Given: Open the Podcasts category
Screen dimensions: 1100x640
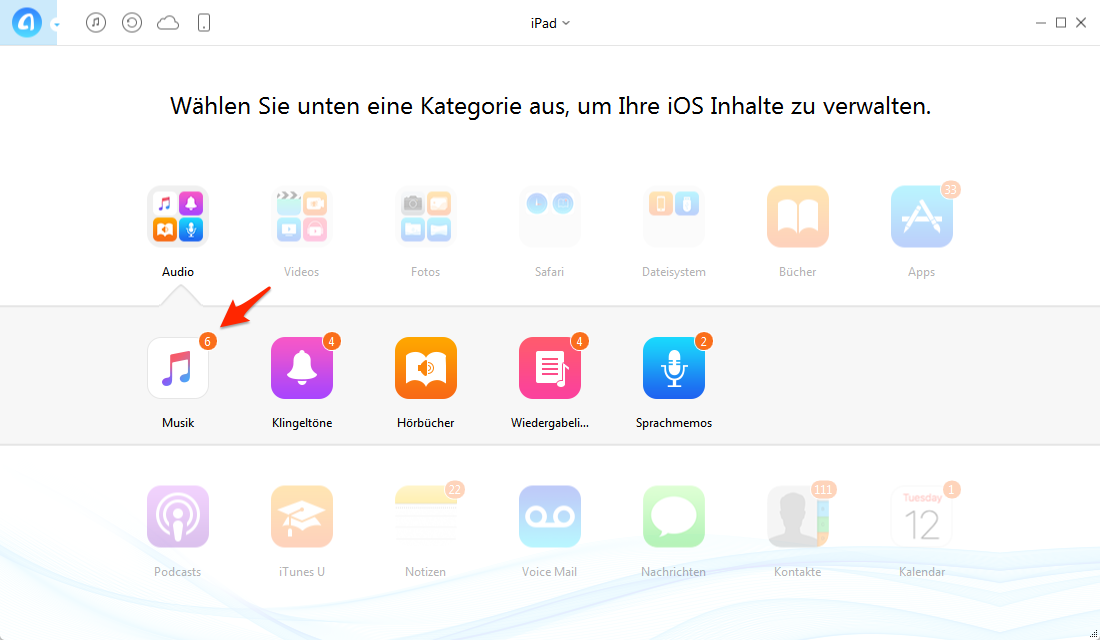Looking at the screenshot, I should (177, 516).
